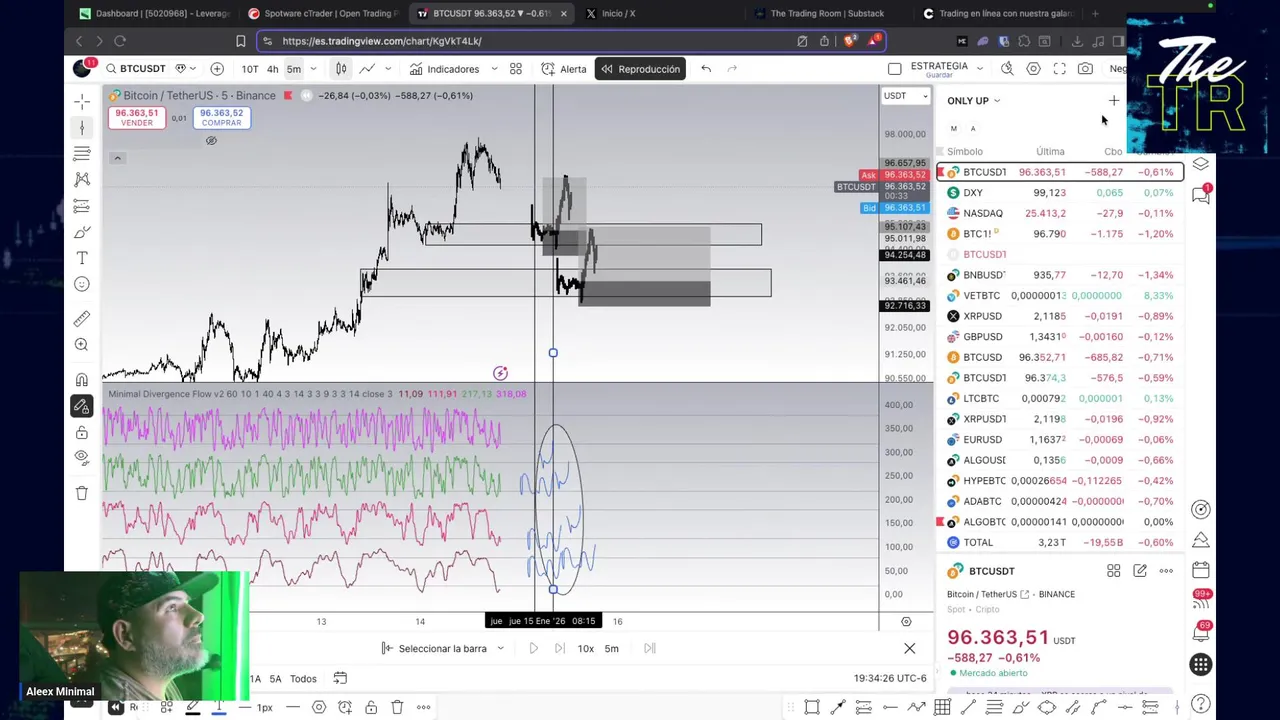This screenshot has width=1280, height=720.
Task: Open the Fibonacci and Gann tools
Action: [x=82, y=153]
